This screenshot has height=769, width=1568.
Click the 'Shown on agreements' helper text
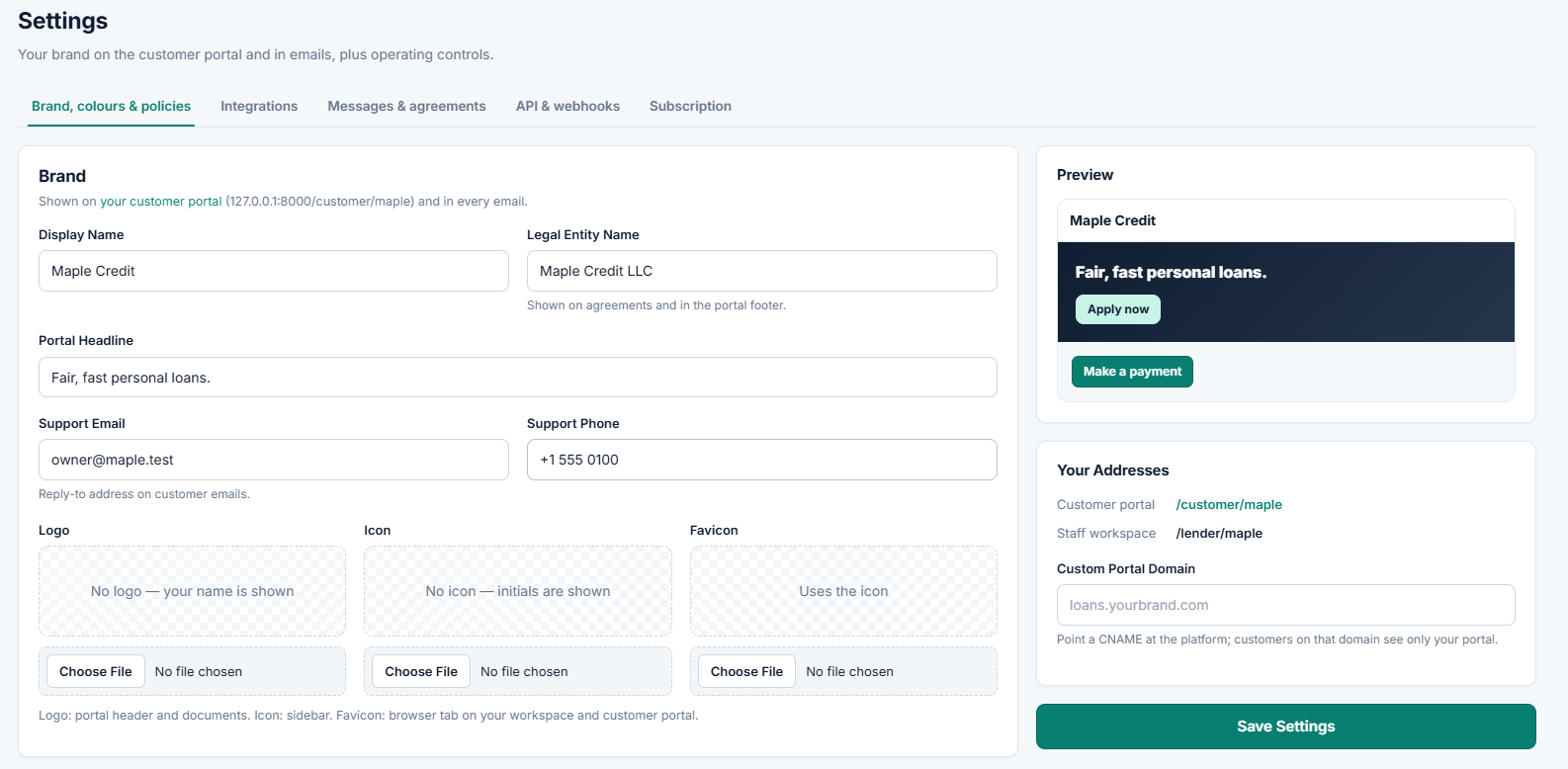(x=656, y=305)
